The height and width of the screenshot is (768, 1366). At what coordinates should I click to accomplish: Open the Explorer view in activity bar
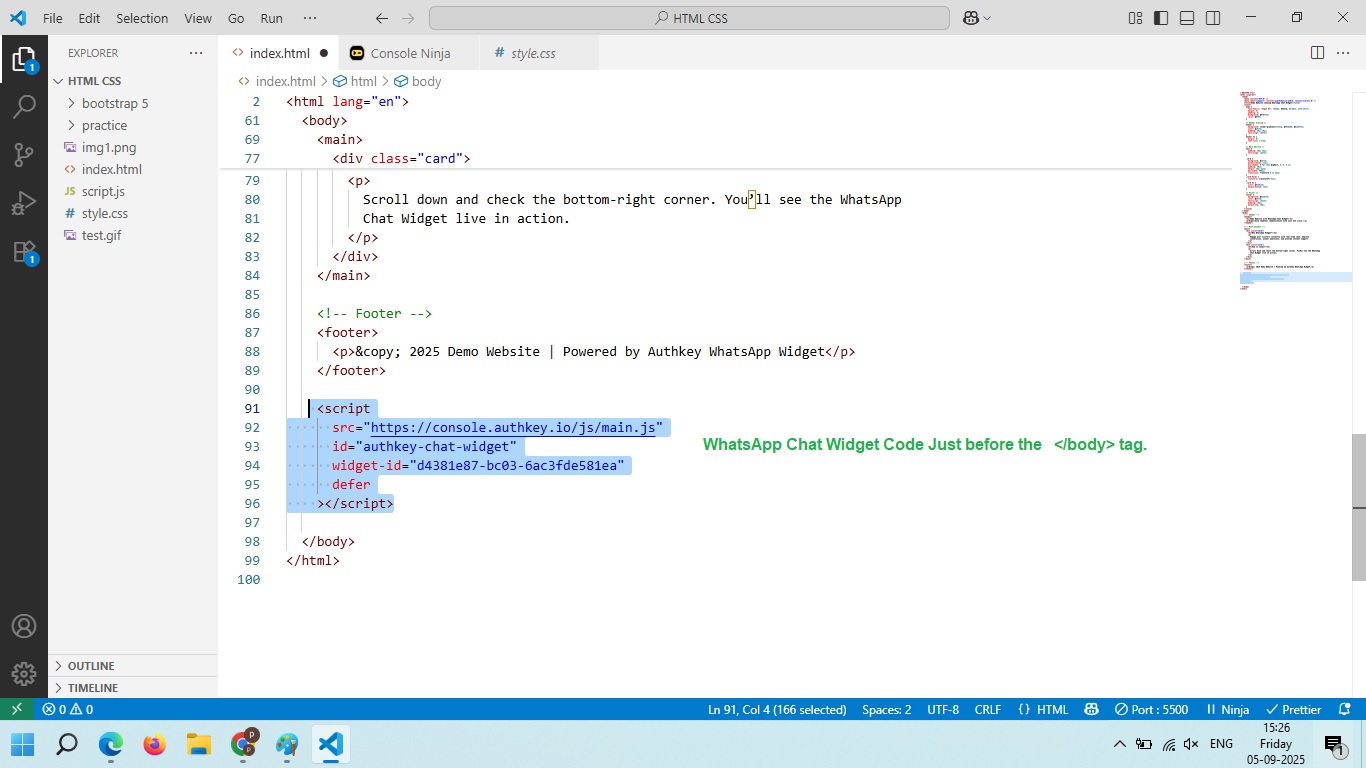24,59
